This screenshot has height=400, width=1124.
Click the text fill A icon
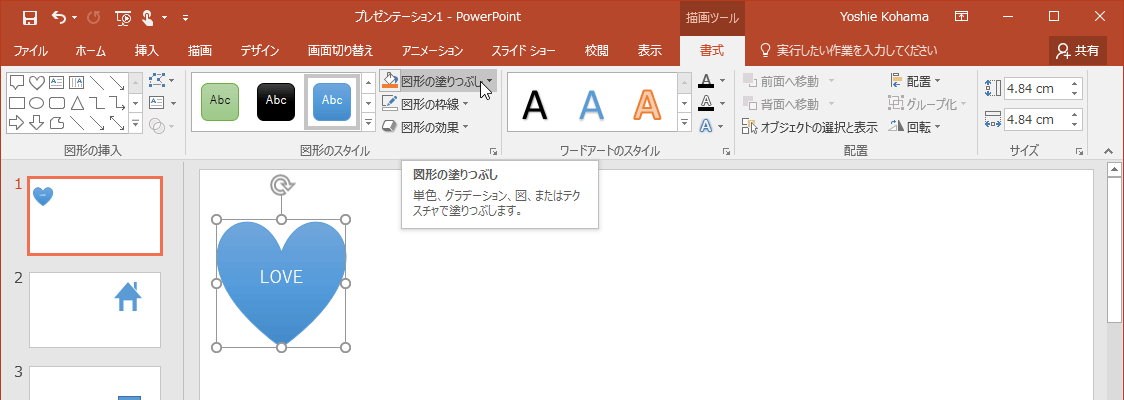tap(706, 81)
